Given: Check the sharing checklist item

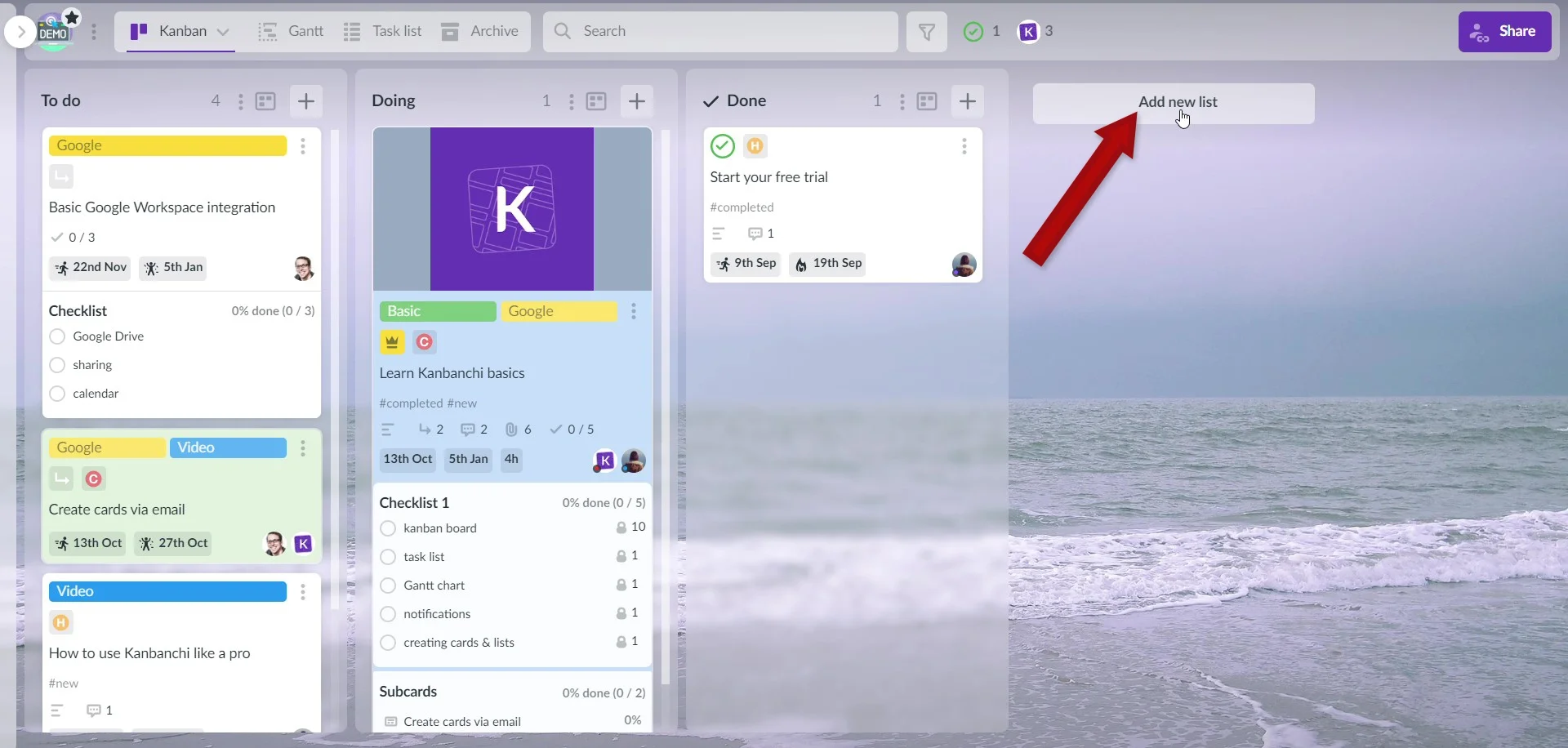Looking at the screenshot, I should pyautogui.click(x=57, y=365).
